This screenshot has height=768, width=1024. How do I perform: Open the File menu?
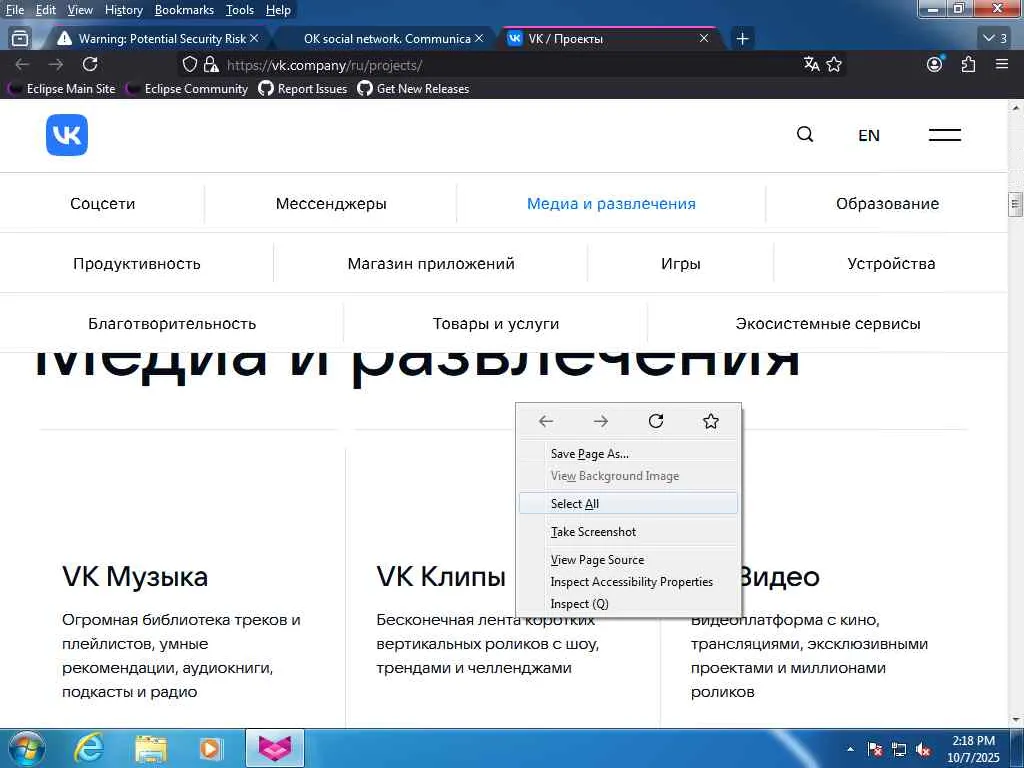[14, 10]
